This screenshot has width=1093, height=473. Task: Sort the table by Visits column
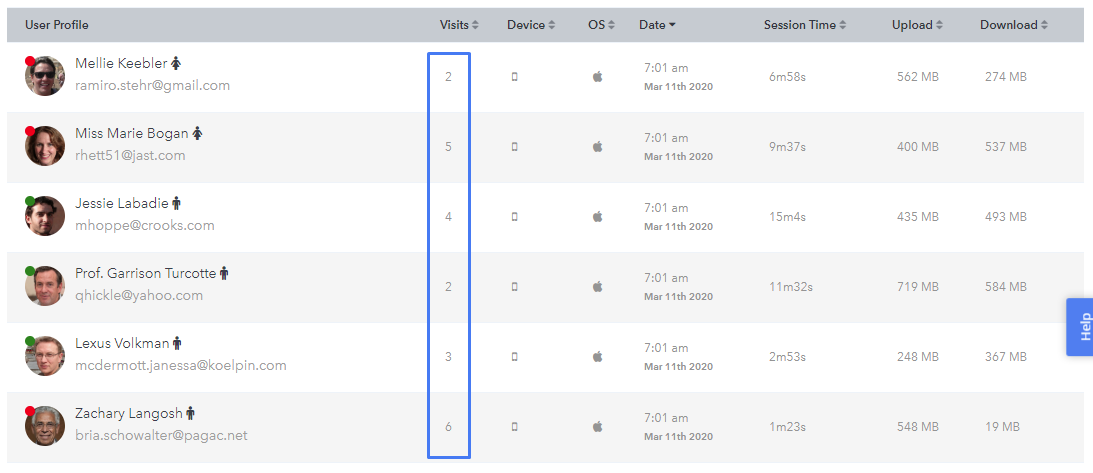click(459, 25)
